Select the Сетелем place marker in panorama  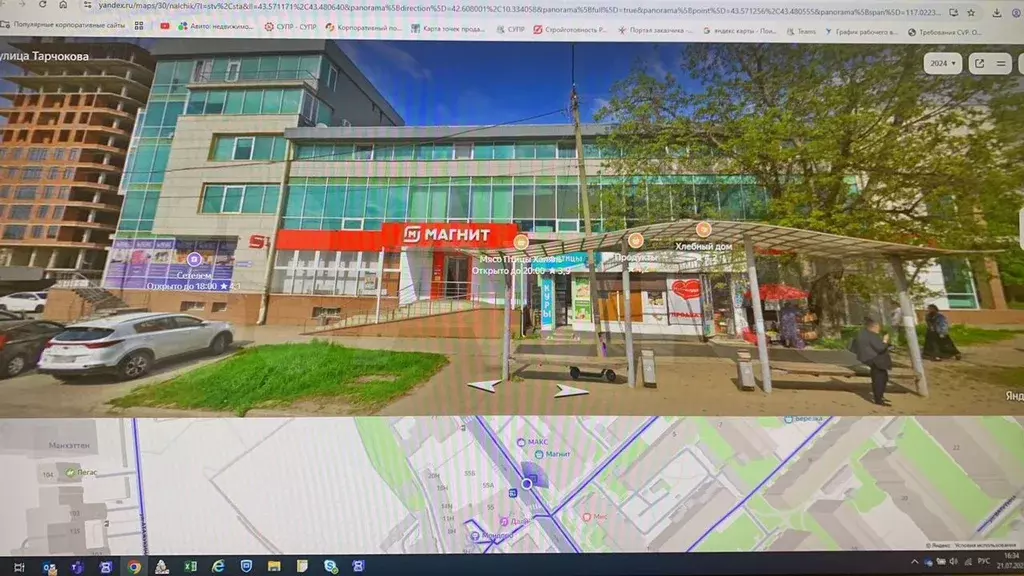coord(194,260)
